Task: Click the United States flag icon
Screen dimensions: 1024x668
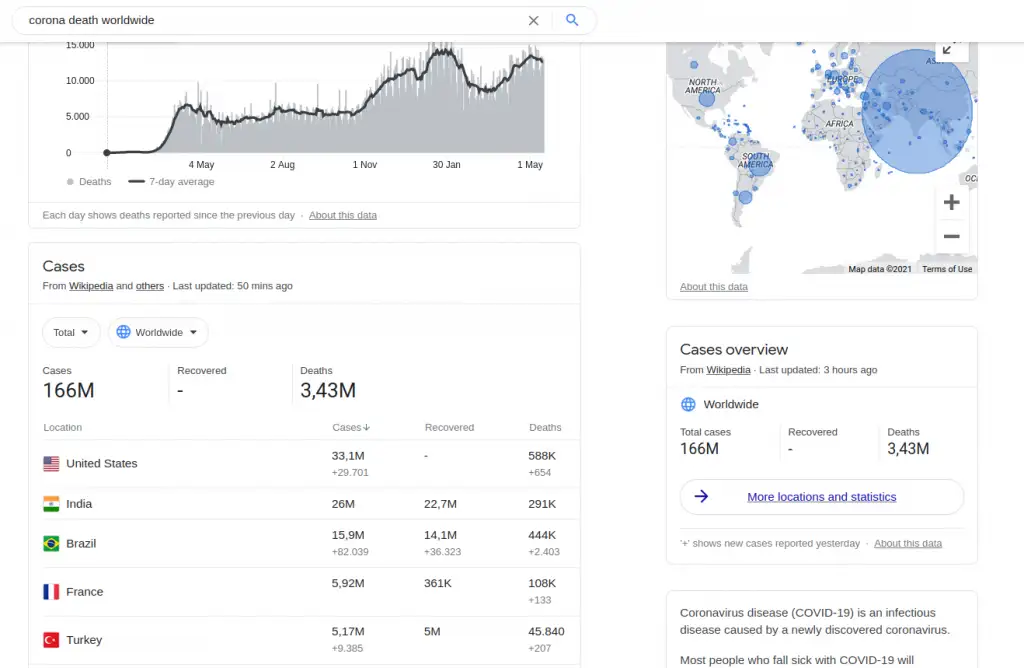Action: (51, 464)
